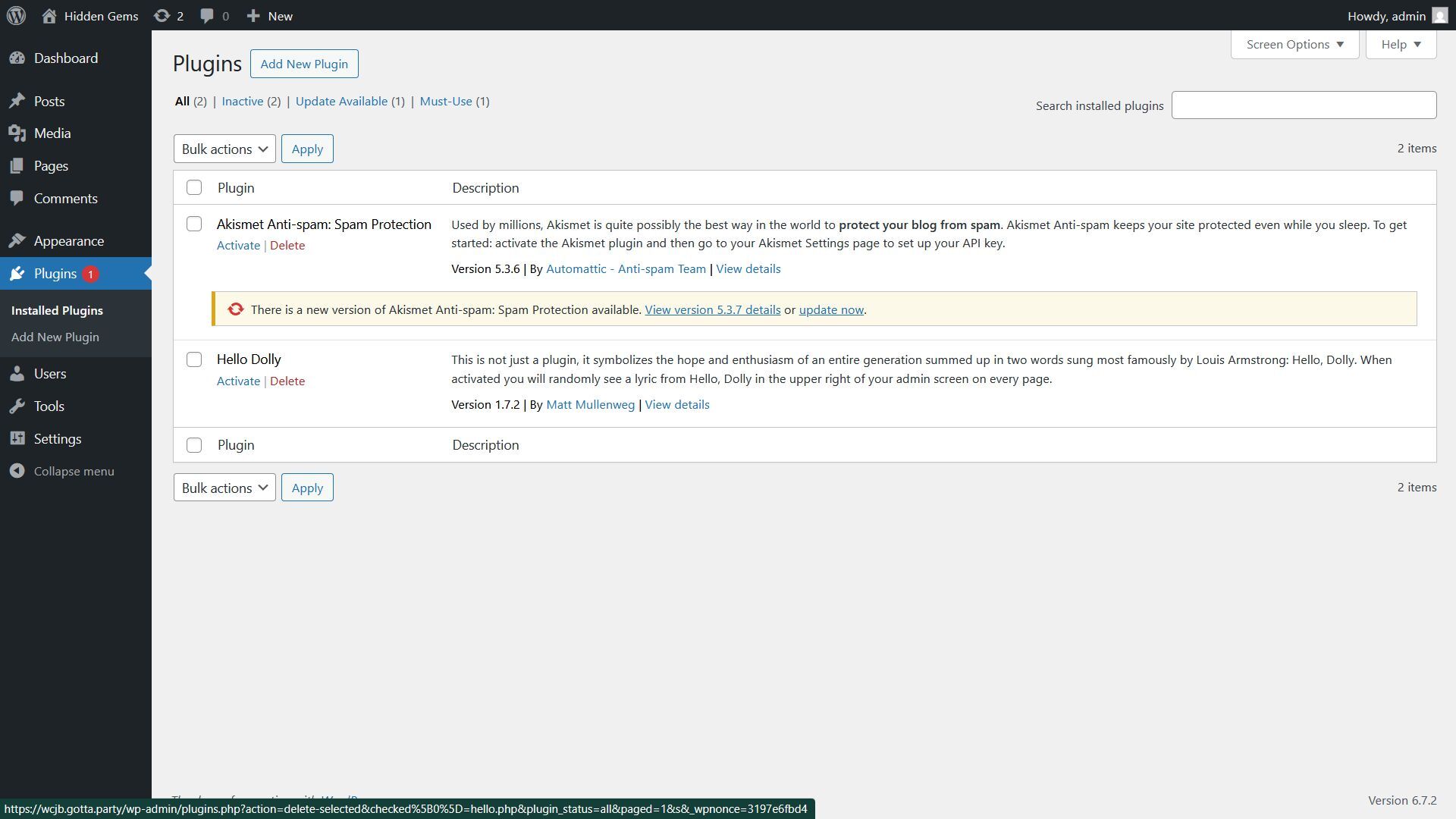Screen dimensions: 1456x819
Task: Open the Users menu item
Action: tap(50, 374)
